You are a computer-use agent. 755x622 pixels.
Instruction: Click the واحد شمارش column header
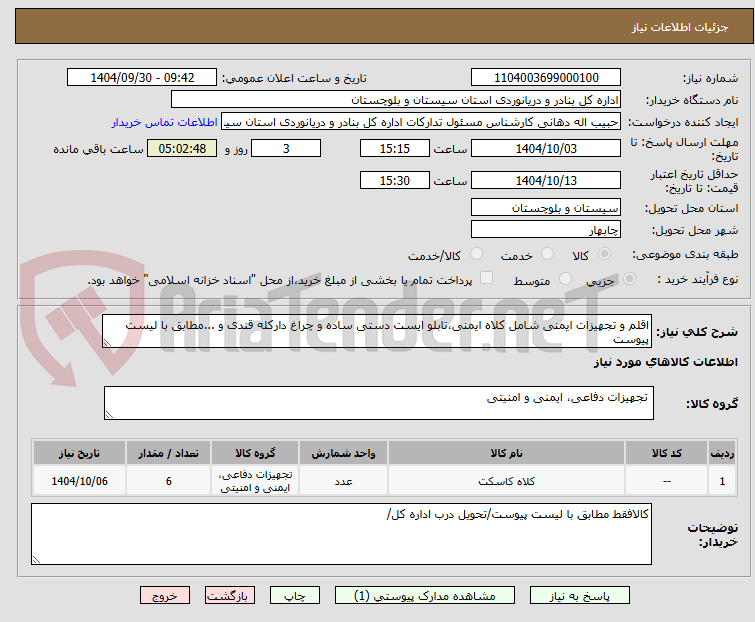[x=343, y=453]
